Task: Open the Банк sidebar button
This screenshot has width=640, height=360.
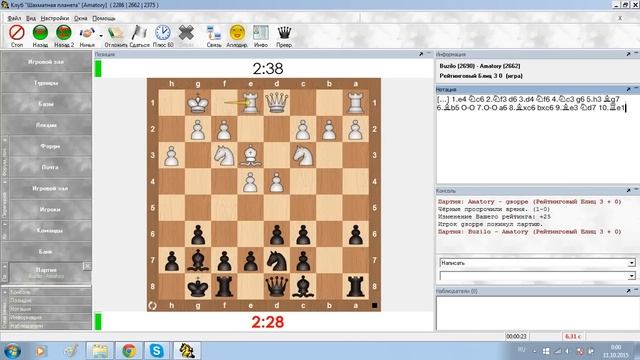Action: tap(46, 251)
